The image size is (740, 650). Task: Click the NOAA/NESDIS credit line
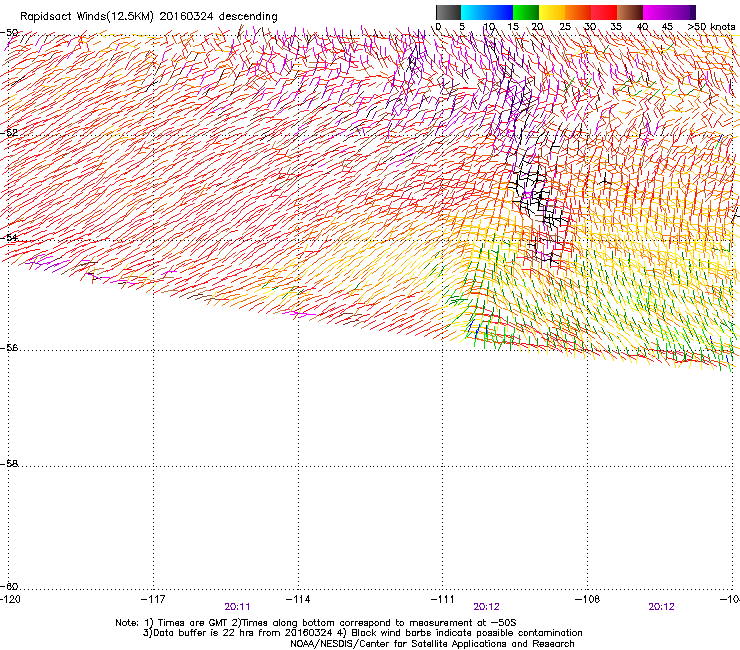[x=432, y=644]
